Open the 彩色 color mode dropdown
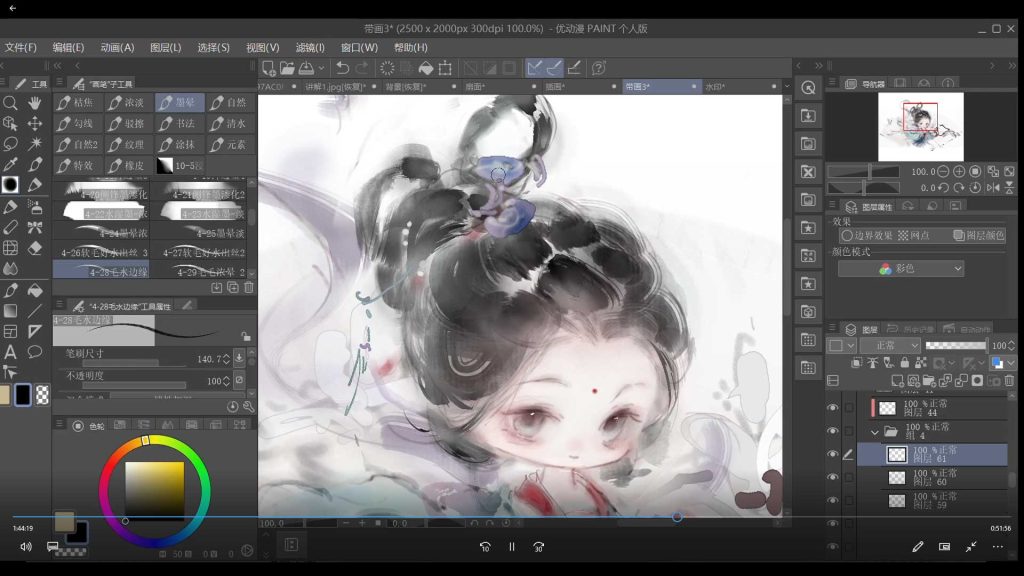The width and height of the screenshot is (1024, 576). pos(901,268)
